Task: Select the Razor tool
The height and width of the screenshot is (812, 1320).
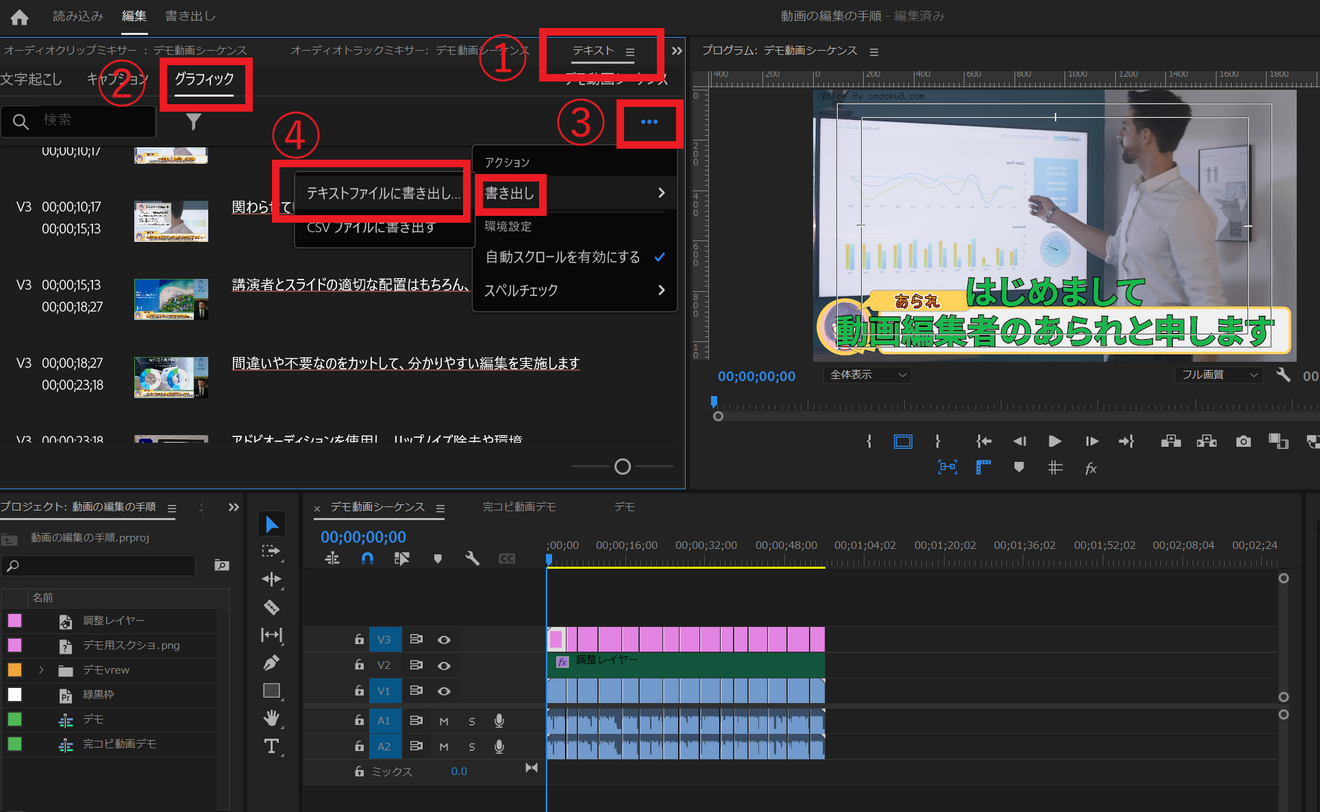Action: [271, 607]
